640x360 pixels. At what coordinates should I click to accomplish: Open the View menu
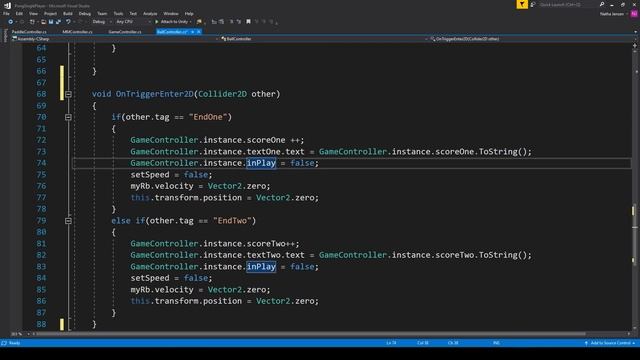(x=33, y=13)
